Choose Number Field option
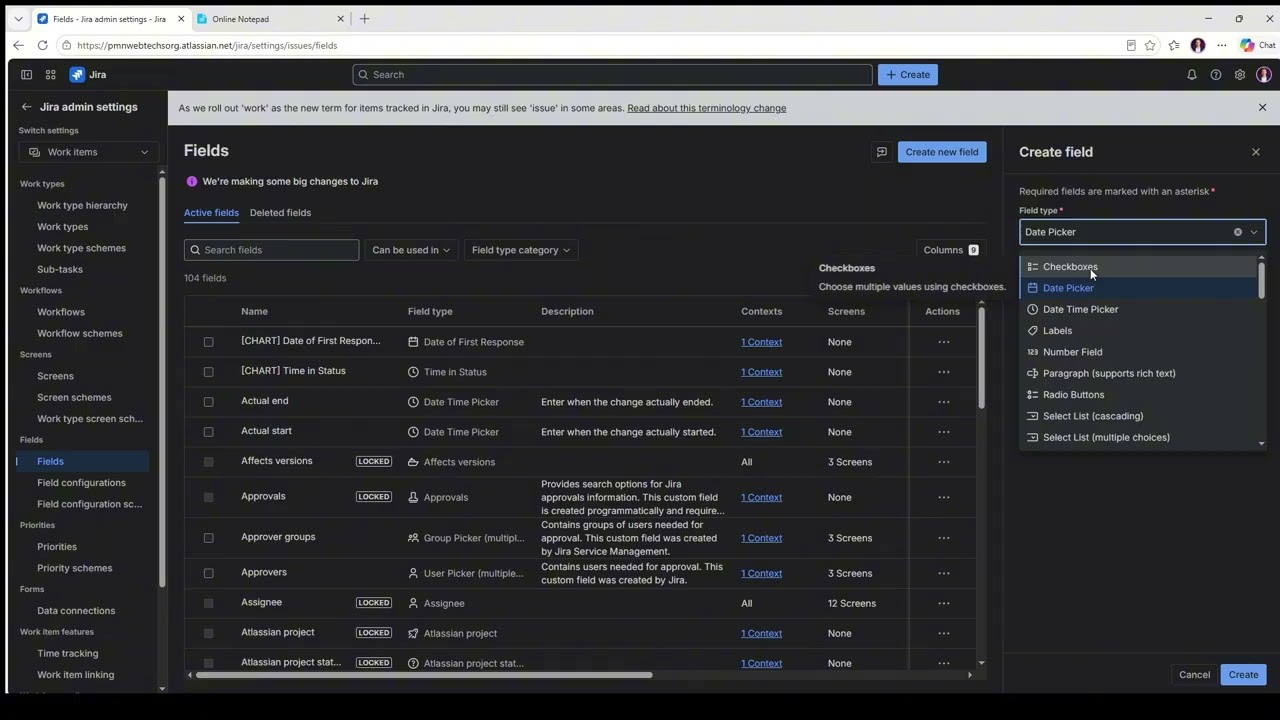This screenshot has width=1280, height=720. point(1140,352)
